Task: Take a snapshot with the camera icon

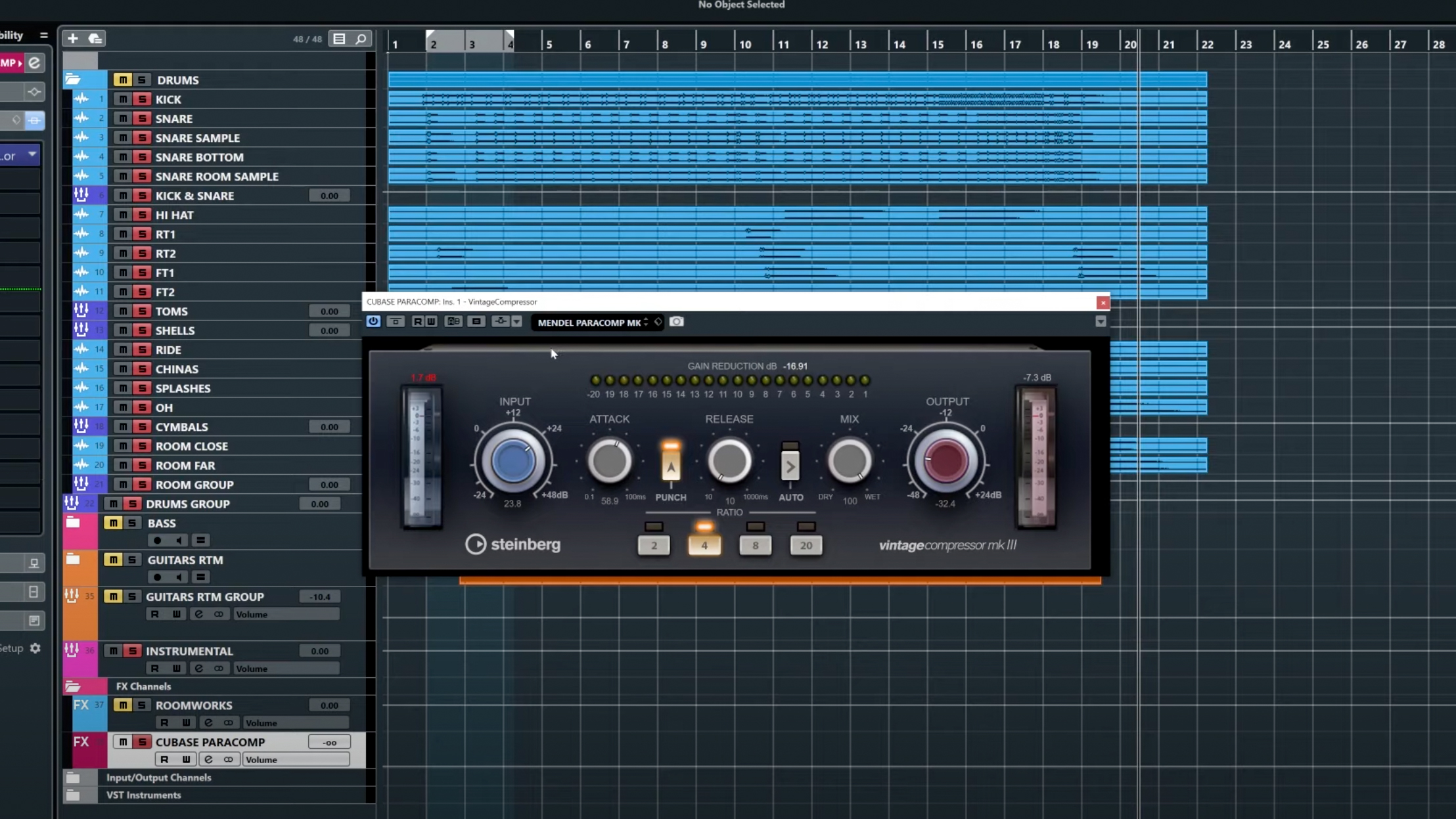Action: point(676,322)
